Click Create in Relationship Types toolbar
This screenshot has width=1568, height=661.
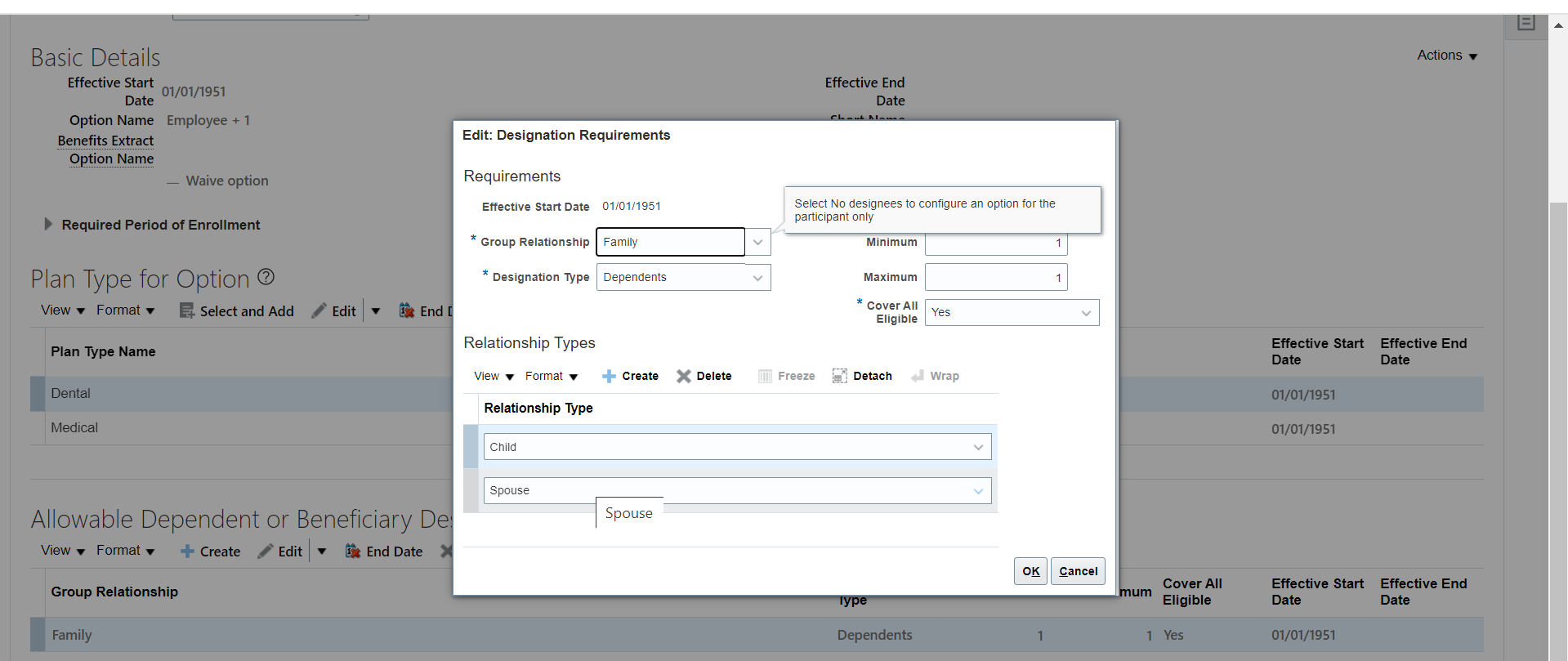[x=630, y=376]
